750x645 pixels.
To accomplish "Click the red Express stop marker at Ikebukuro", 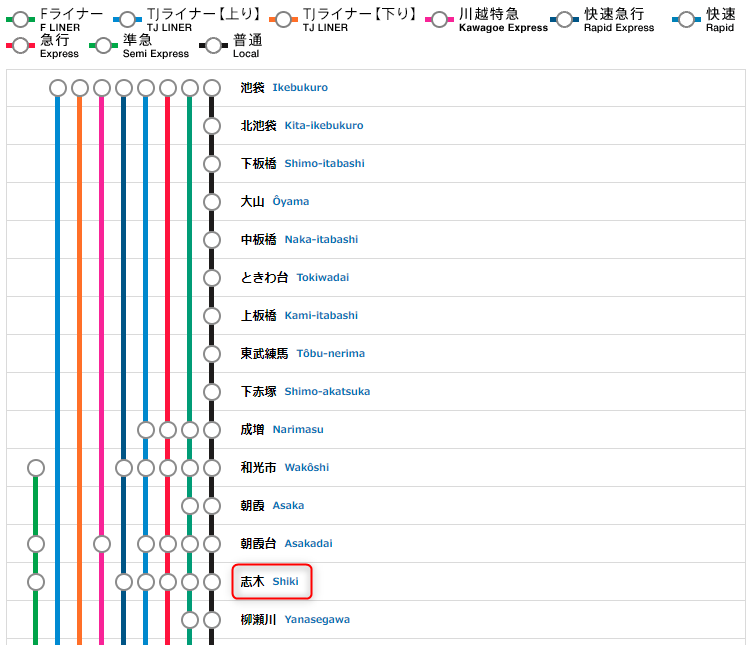I will (x=168, y=88).
